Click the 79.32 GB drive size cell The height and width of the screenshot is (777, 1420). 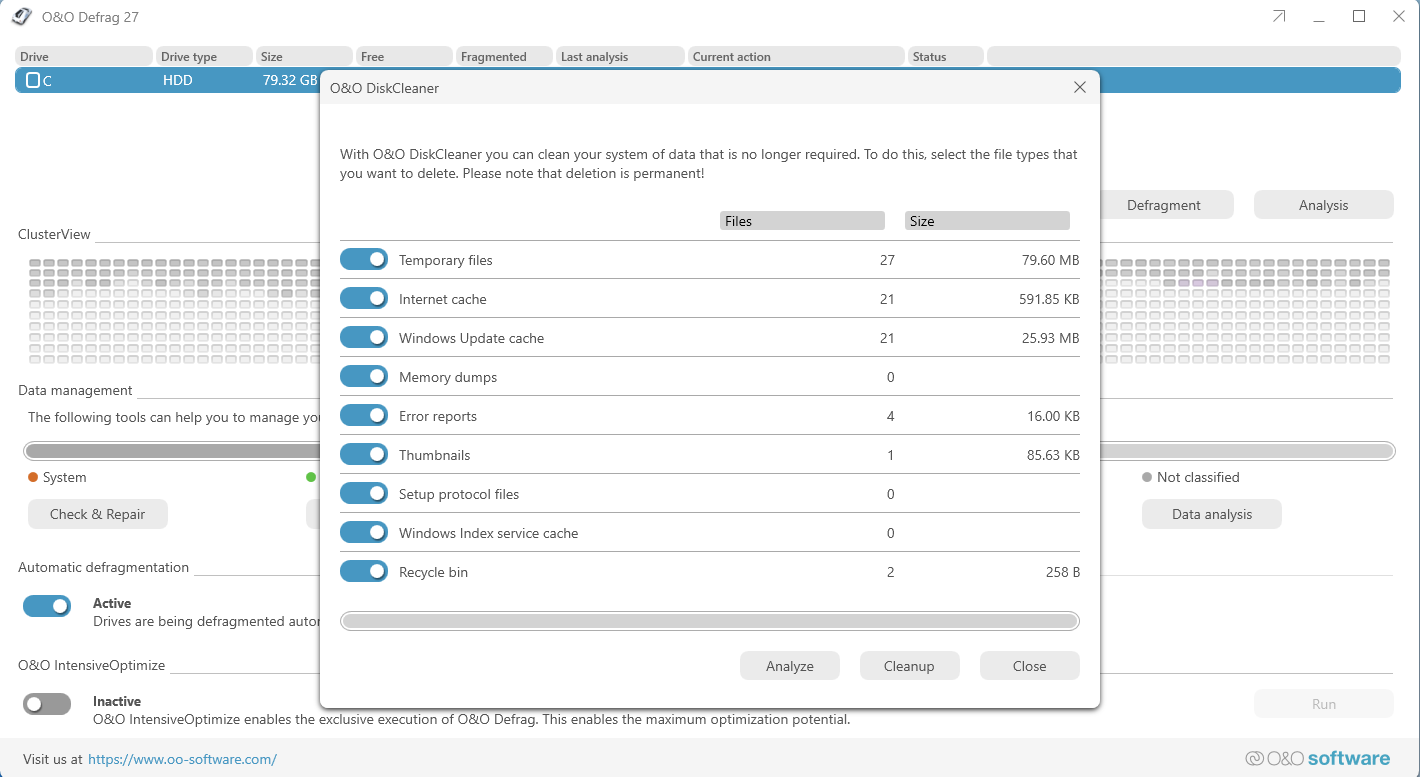pos(290,80)
